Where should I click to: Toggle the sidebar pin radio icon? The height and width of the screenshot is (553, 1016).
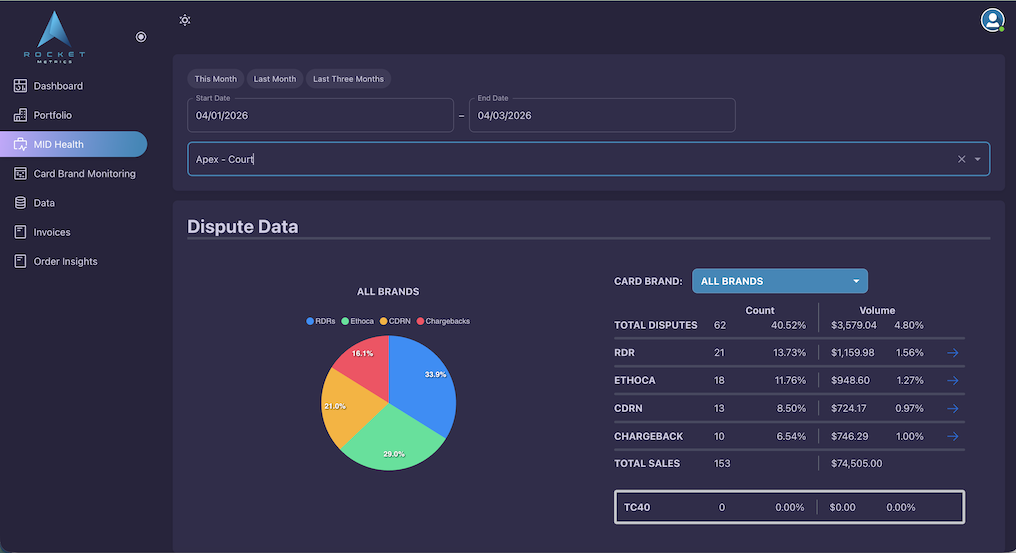[141, 37]
